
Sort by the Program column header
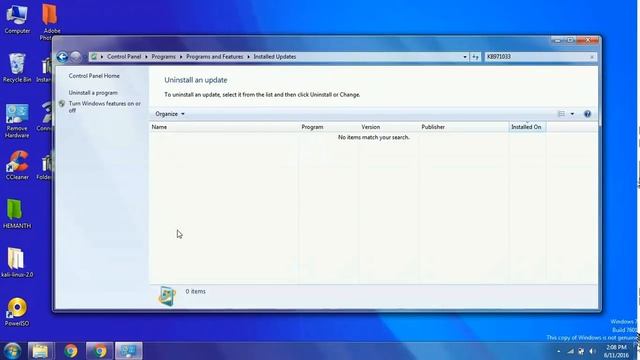coord(329,127)
